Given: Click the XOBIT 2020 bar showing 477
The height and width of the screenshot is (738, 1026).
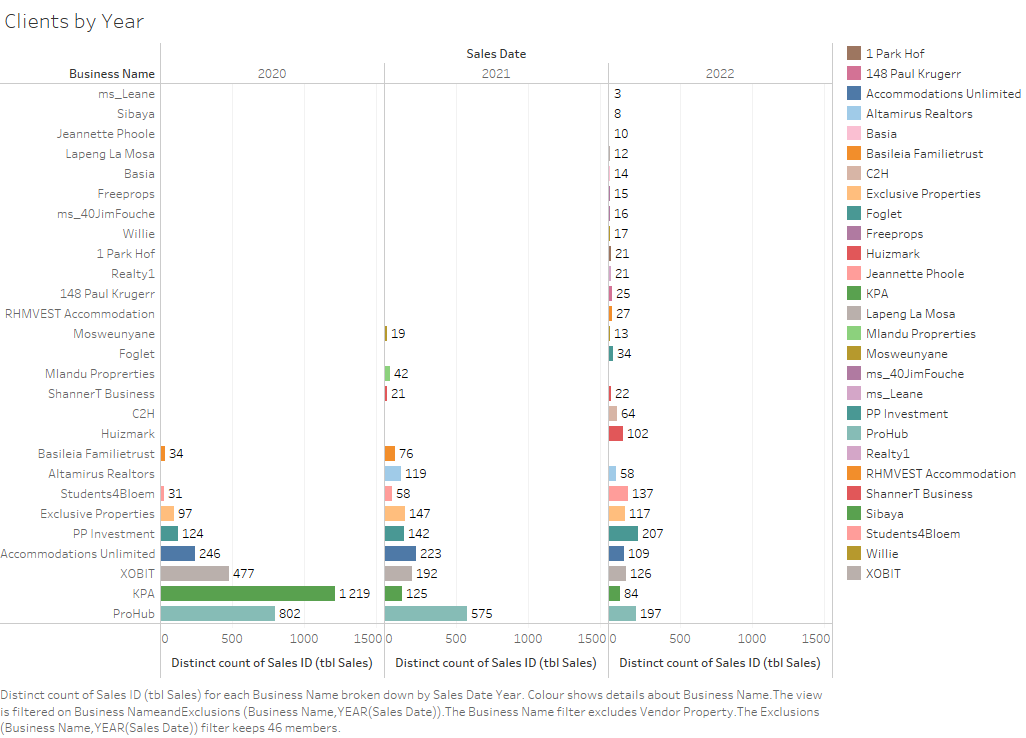Looking at the screenshot, I should [x=195, y=574].
